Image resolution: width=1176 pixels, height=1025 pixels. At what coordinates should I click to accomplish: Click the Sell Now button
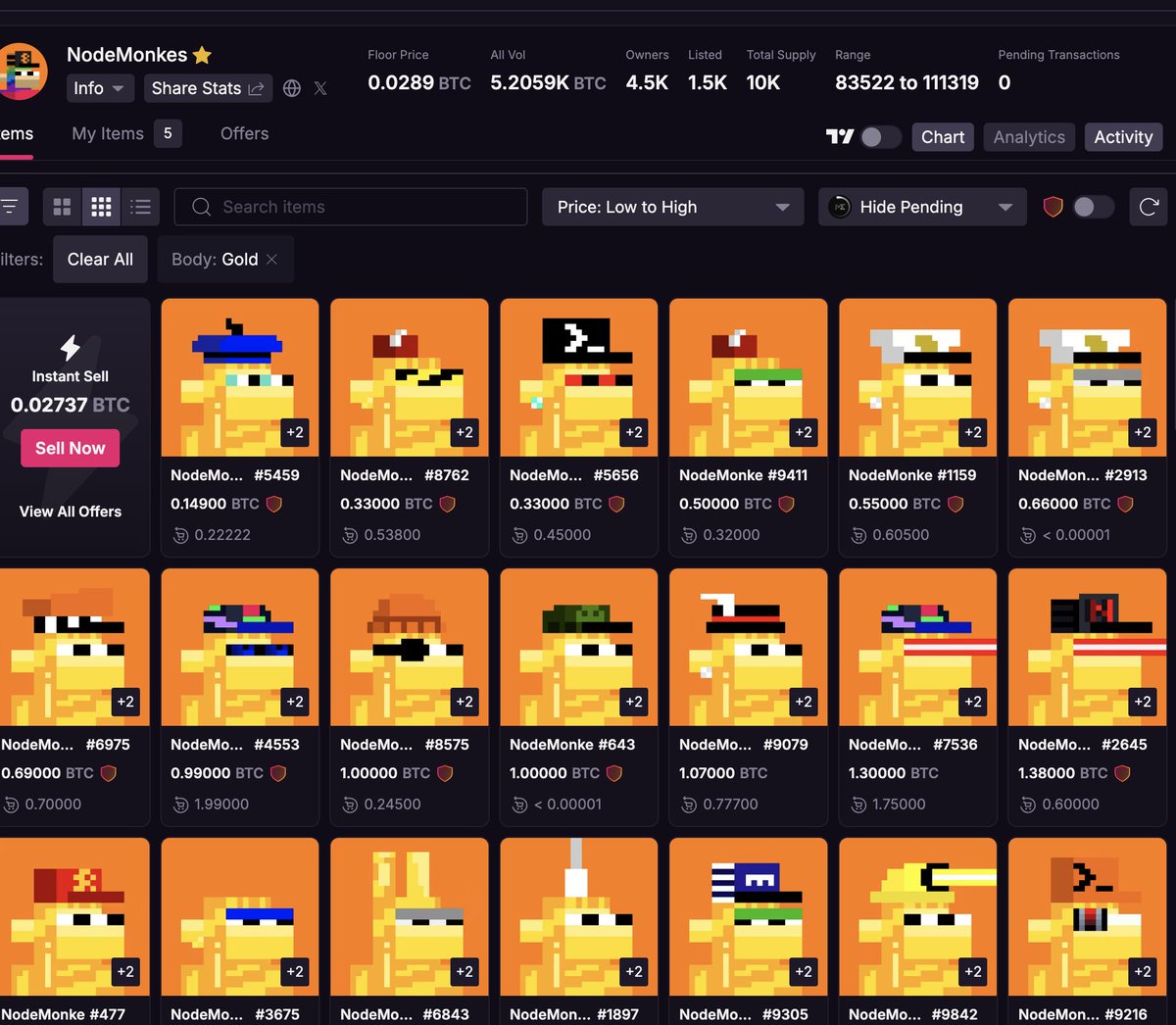tap(71, 448)
